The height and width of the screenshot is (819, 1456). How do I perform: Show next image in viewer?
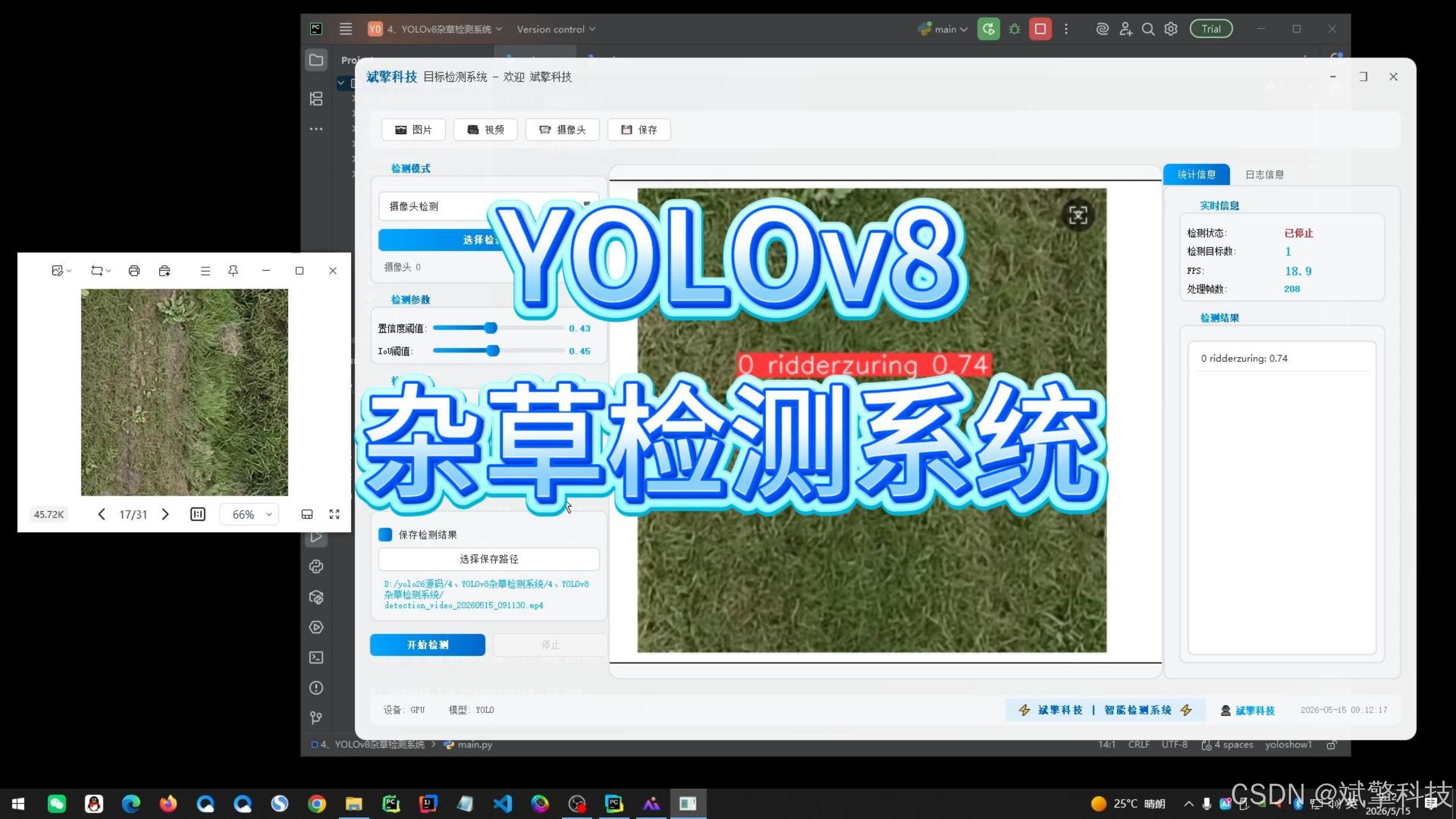[x=166, y=514]
